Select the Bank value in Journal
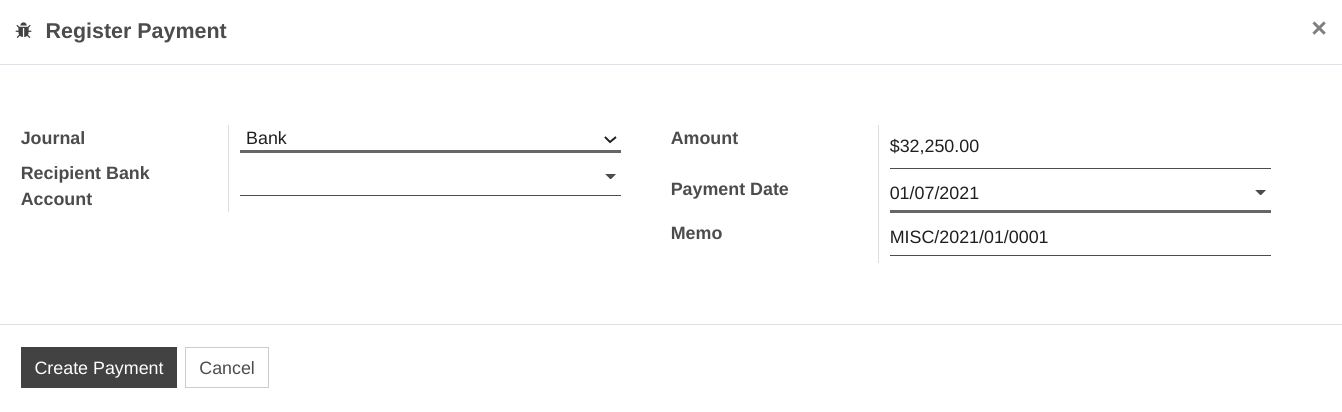The image size is (1342, 412). coord(266,138)
